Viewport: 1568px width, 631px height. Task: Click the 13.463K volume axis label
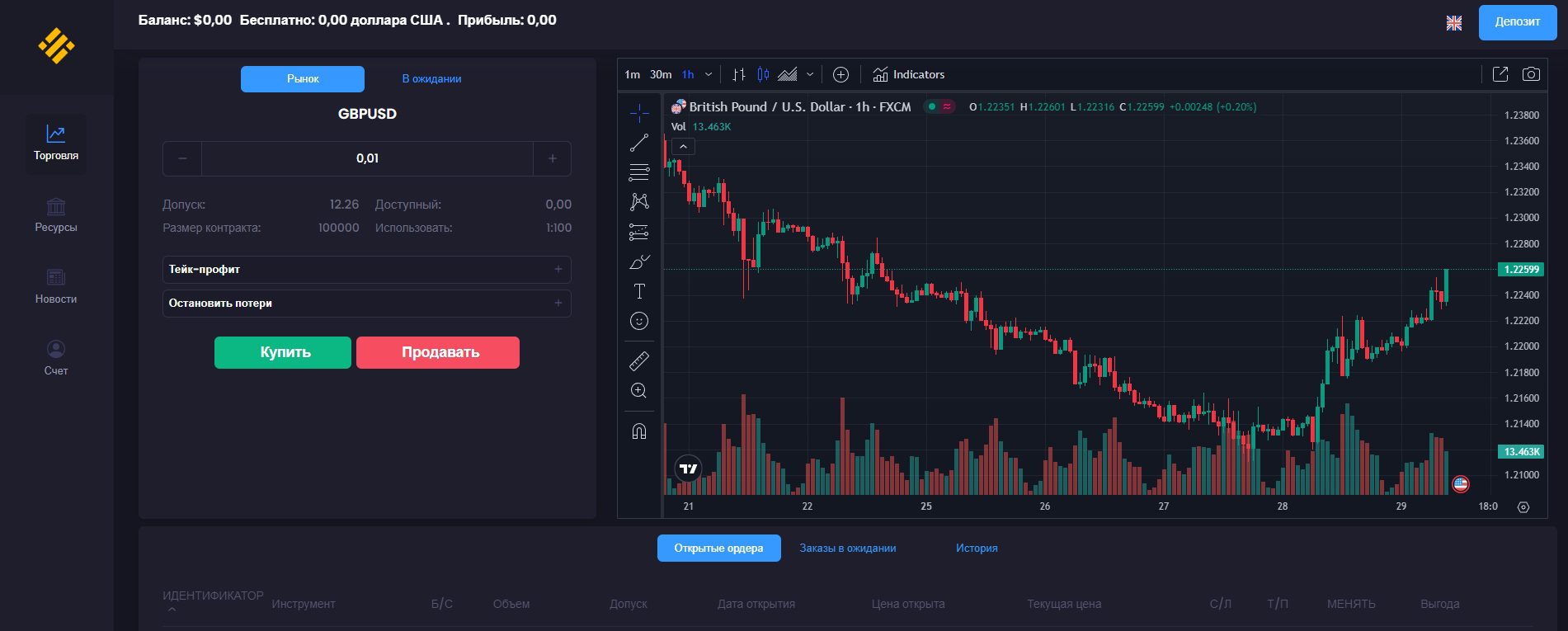[1521, 451]
